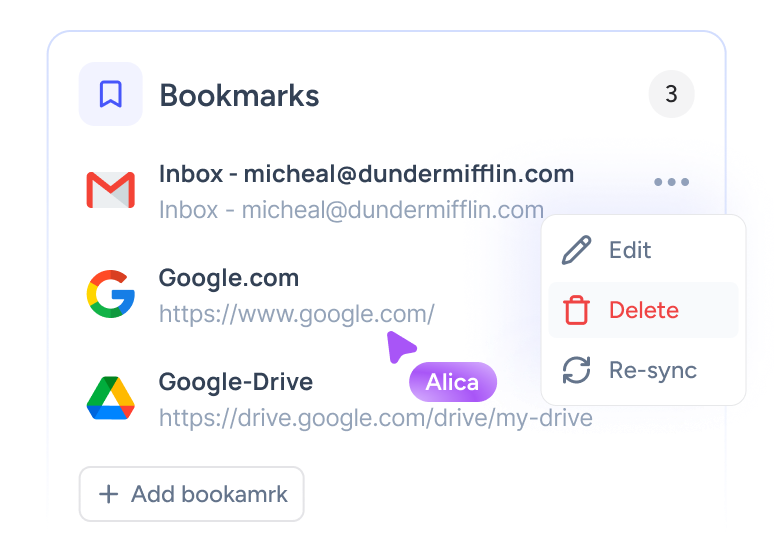774x536 pixels.
Task: Click the https://www.google.com/ URL text
Action: [x=297, y=314]
